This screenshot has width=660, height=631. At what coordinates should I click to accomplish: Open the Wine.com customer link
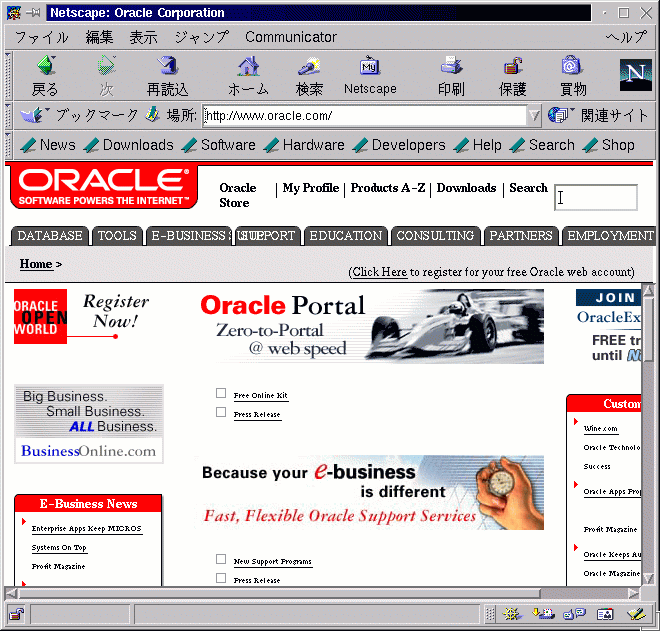(600, 429)
